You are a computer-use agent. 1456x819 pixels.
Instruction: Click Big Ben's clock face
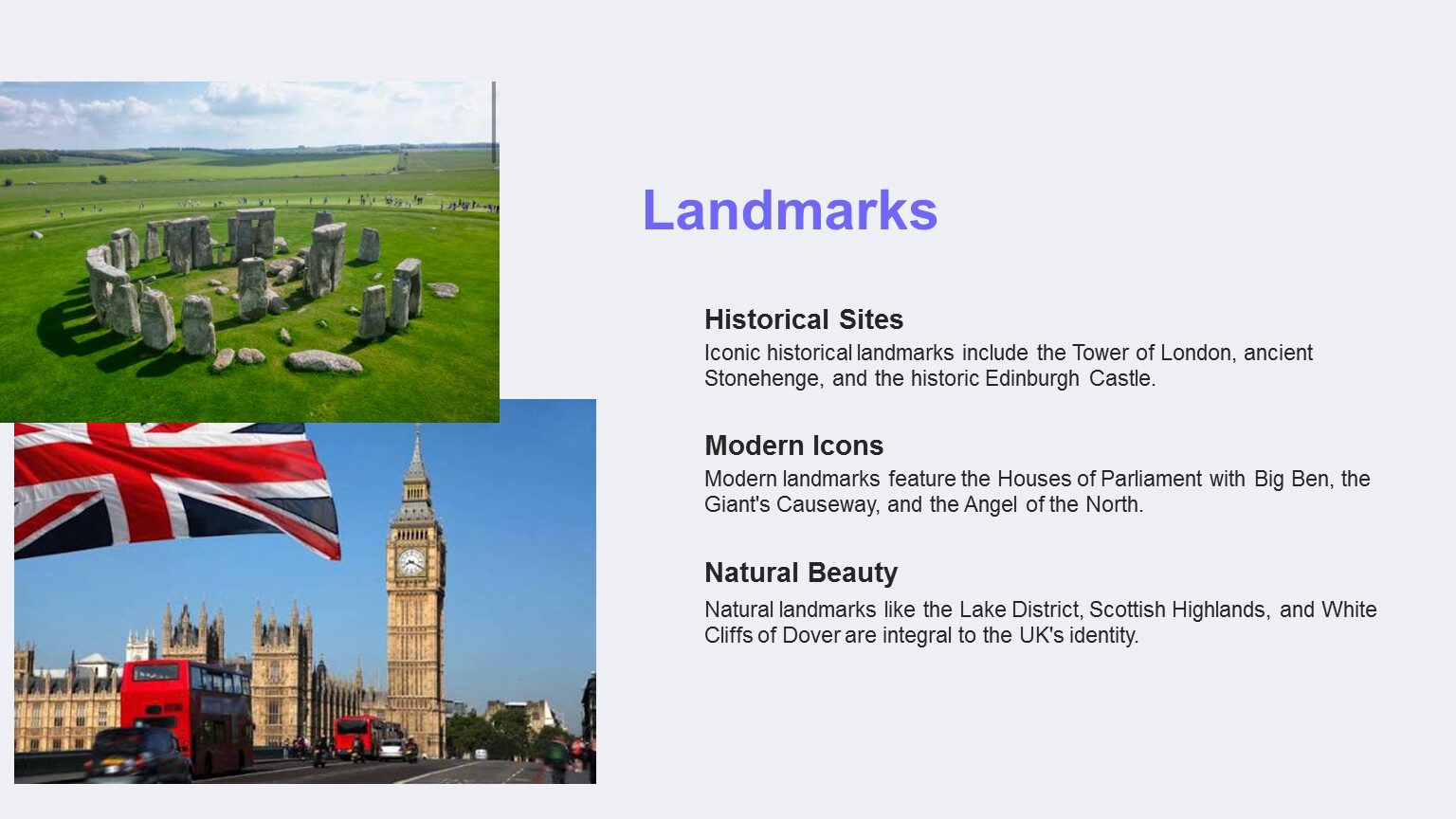pyautogui.click(x=411, y=562)
